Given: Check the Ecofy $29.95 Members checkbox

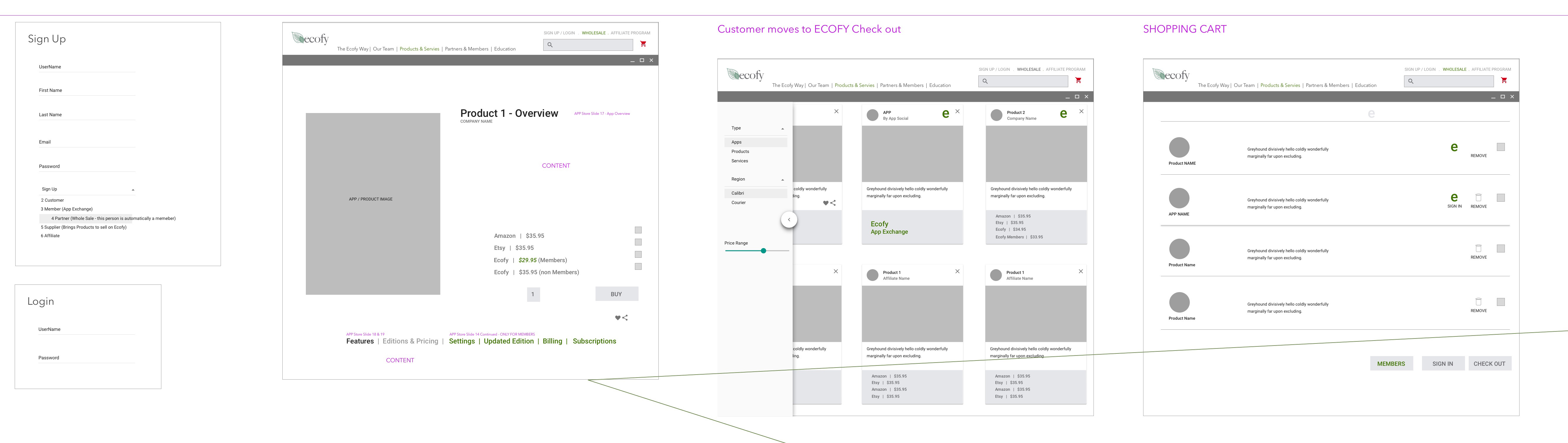Looking at the screenshot, I should coord(638,254).
